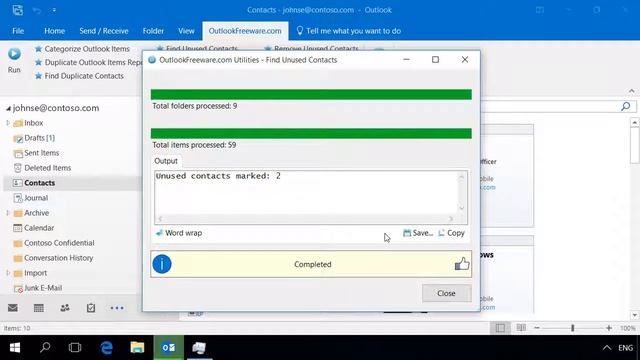This screenshot has height=360, width=640.
Task: Open File Explorer from taskbar
Action: tap(137, 348)
